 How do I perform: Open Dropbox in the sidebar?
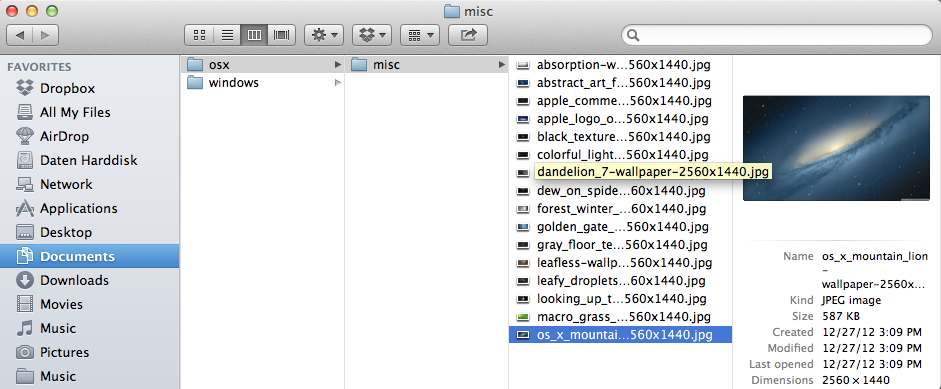(89, 88)
